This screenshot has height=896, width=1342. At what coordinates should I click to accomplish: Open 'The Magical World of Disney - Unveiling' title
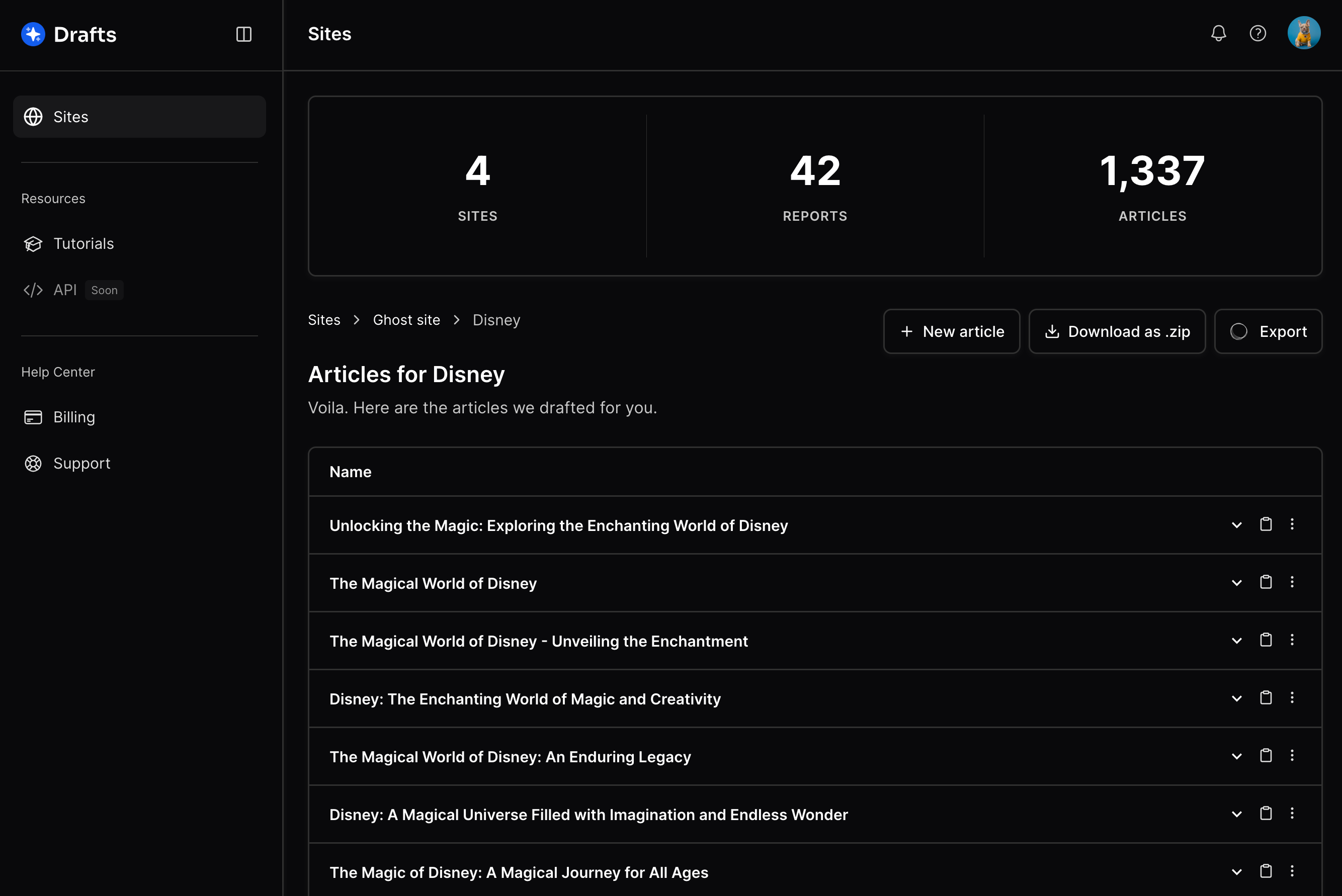(x=538, y=641)
